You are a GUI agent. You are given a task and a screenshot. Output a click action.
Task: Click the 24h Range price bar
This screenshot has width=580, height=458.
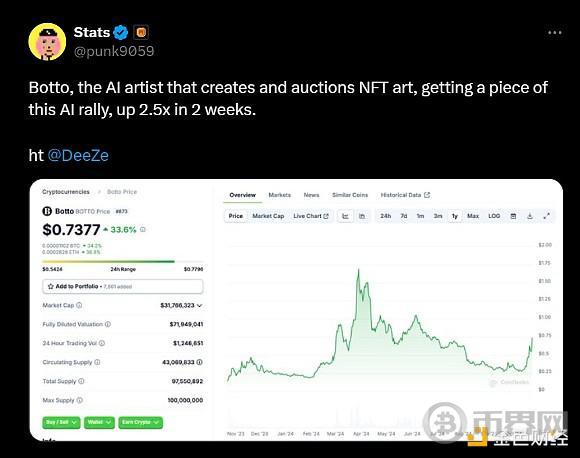point(123,261)
